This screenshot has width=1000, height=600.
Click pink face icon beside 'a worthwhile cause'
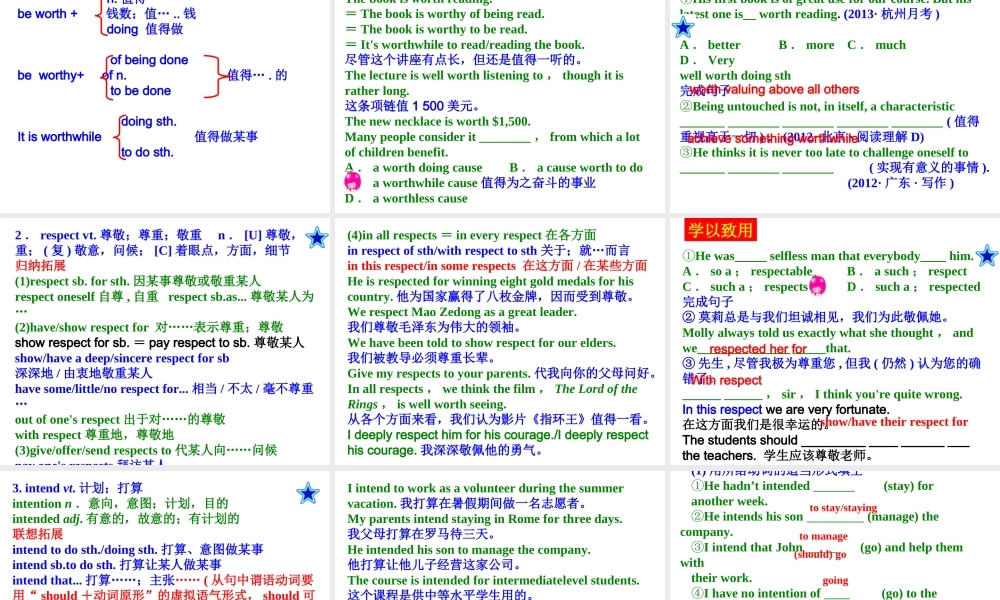(353, 181)
